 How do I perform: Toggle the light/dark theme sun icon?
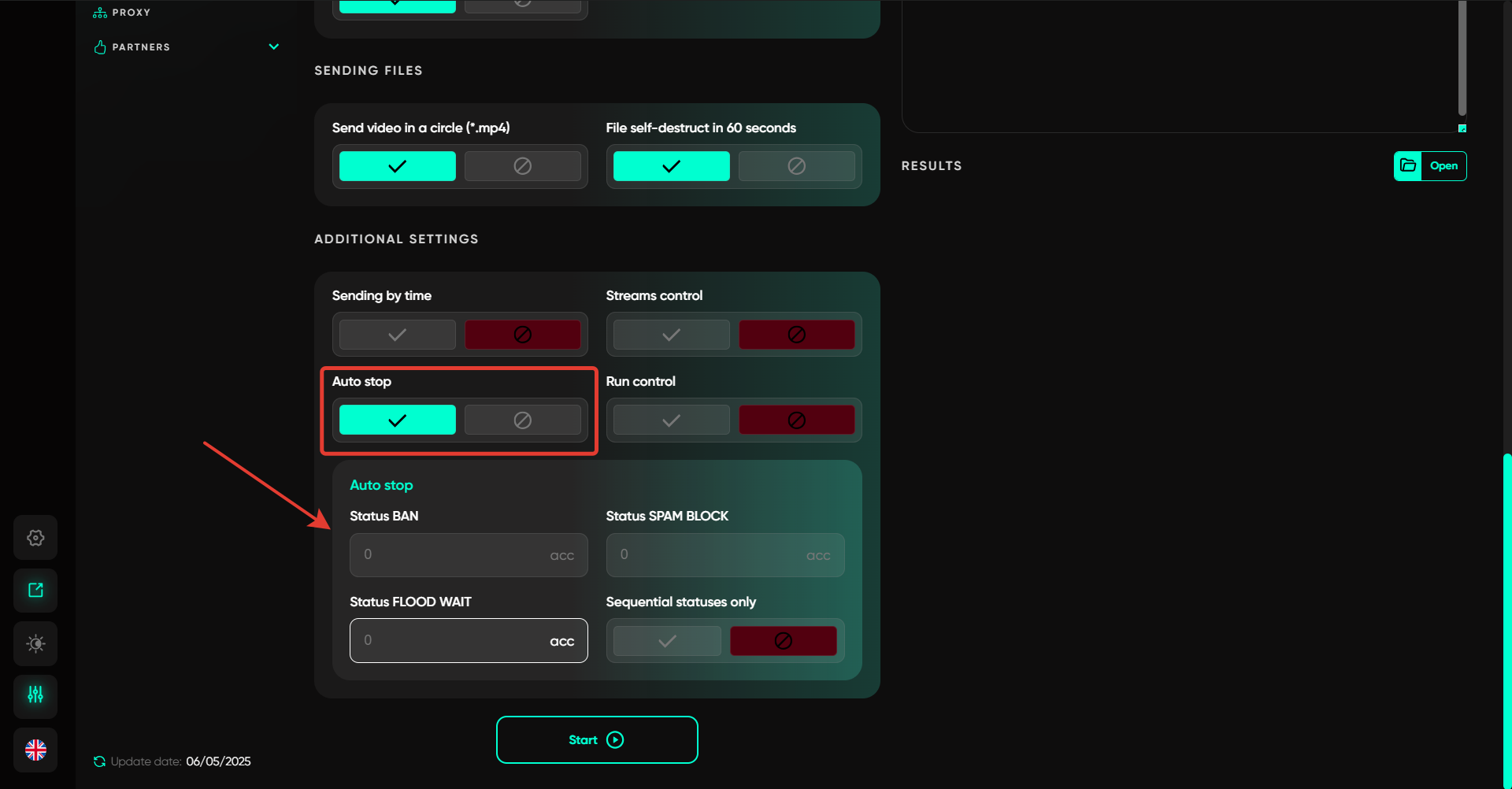tap(35, 644)
